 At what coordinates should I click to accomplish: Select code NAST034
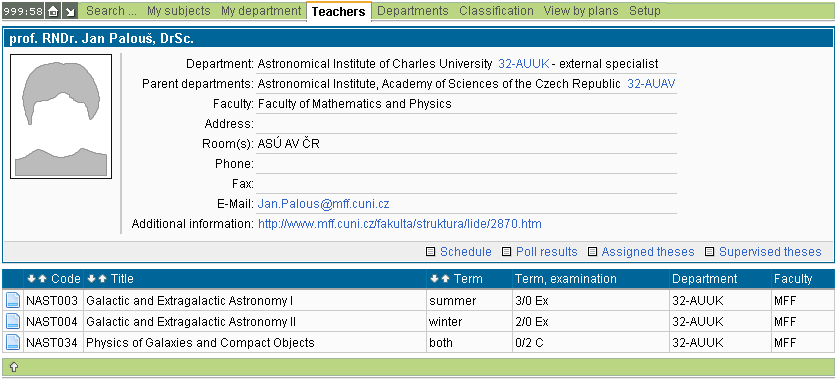coord(52,342)
